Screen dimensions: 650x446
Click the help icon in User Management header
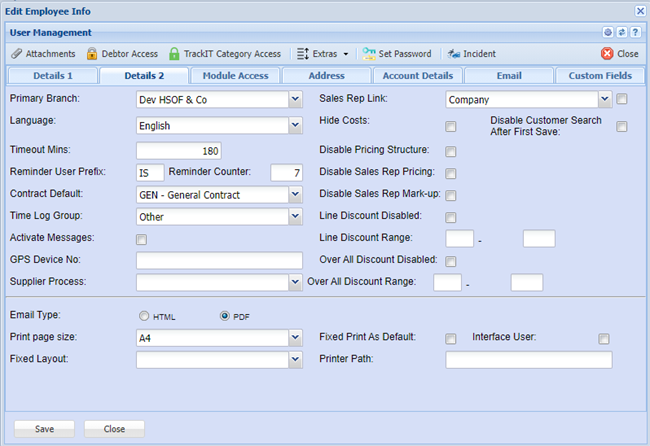(x=634, y=33)
